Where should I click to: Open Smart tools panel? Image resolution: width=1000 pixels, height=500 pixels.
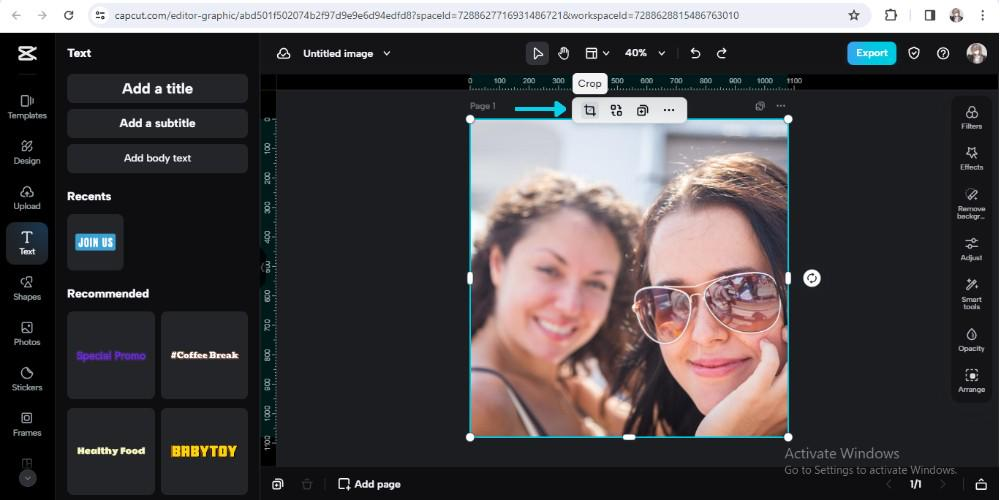click(x=971, y=293)
